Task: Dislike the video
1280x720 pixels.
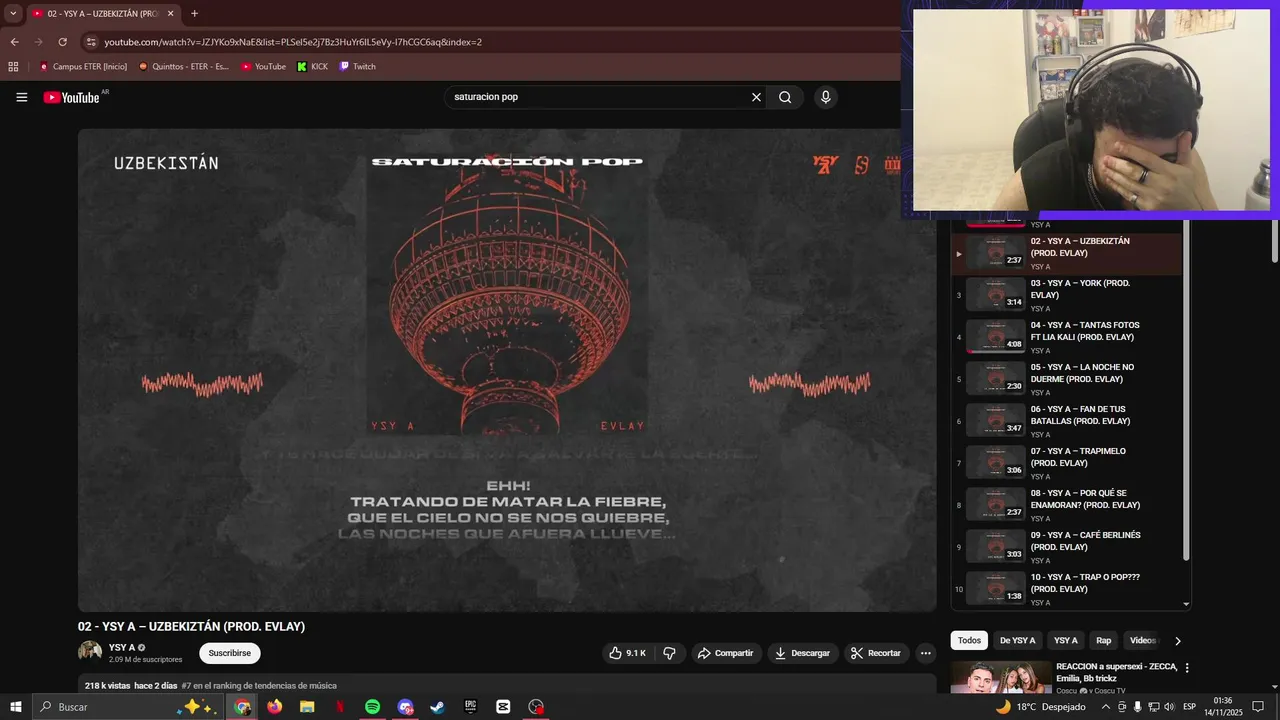Action: [x=669, y=653]
